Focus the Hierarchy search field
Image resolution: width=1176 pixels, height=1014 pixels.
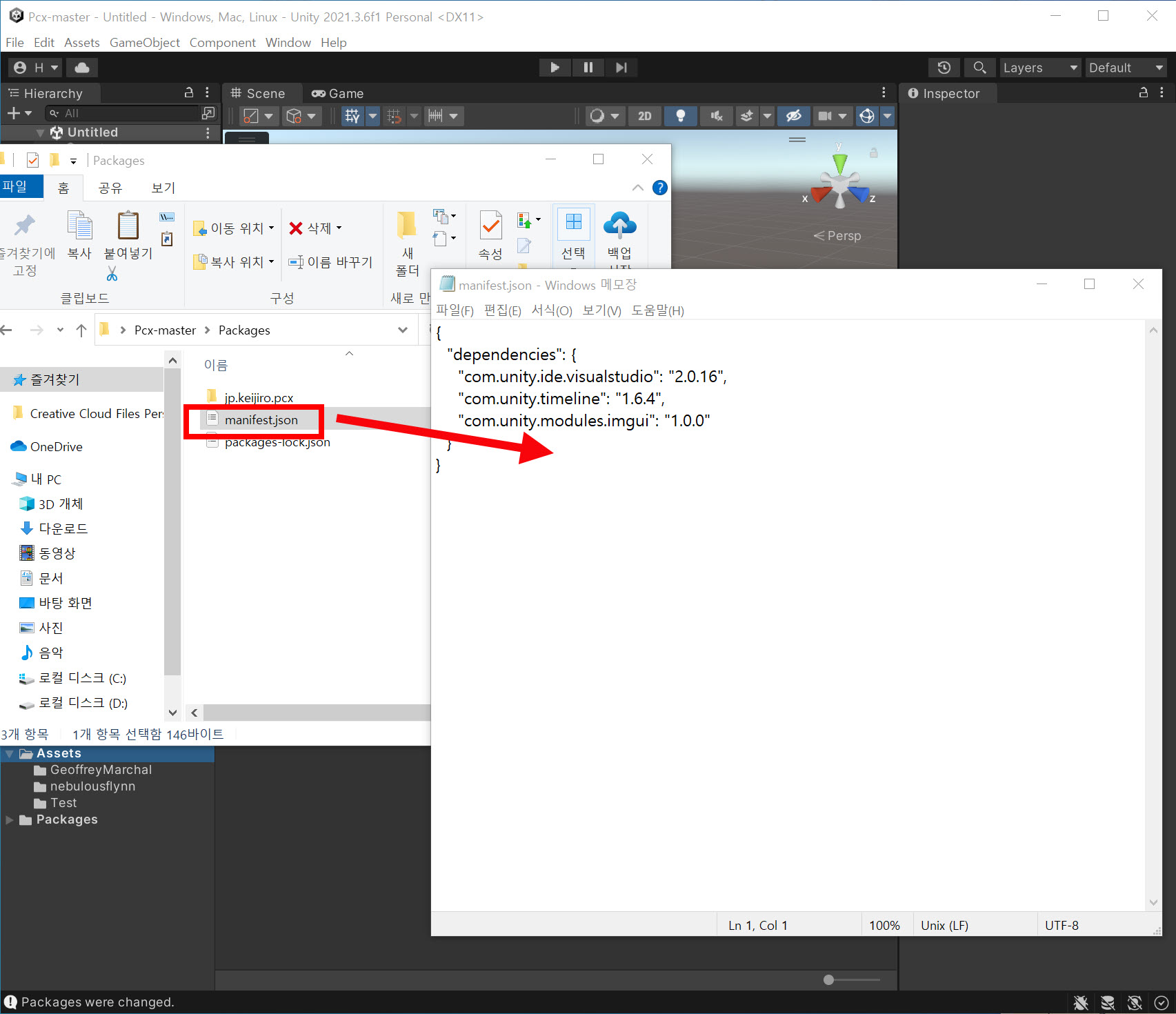point(123,113)
